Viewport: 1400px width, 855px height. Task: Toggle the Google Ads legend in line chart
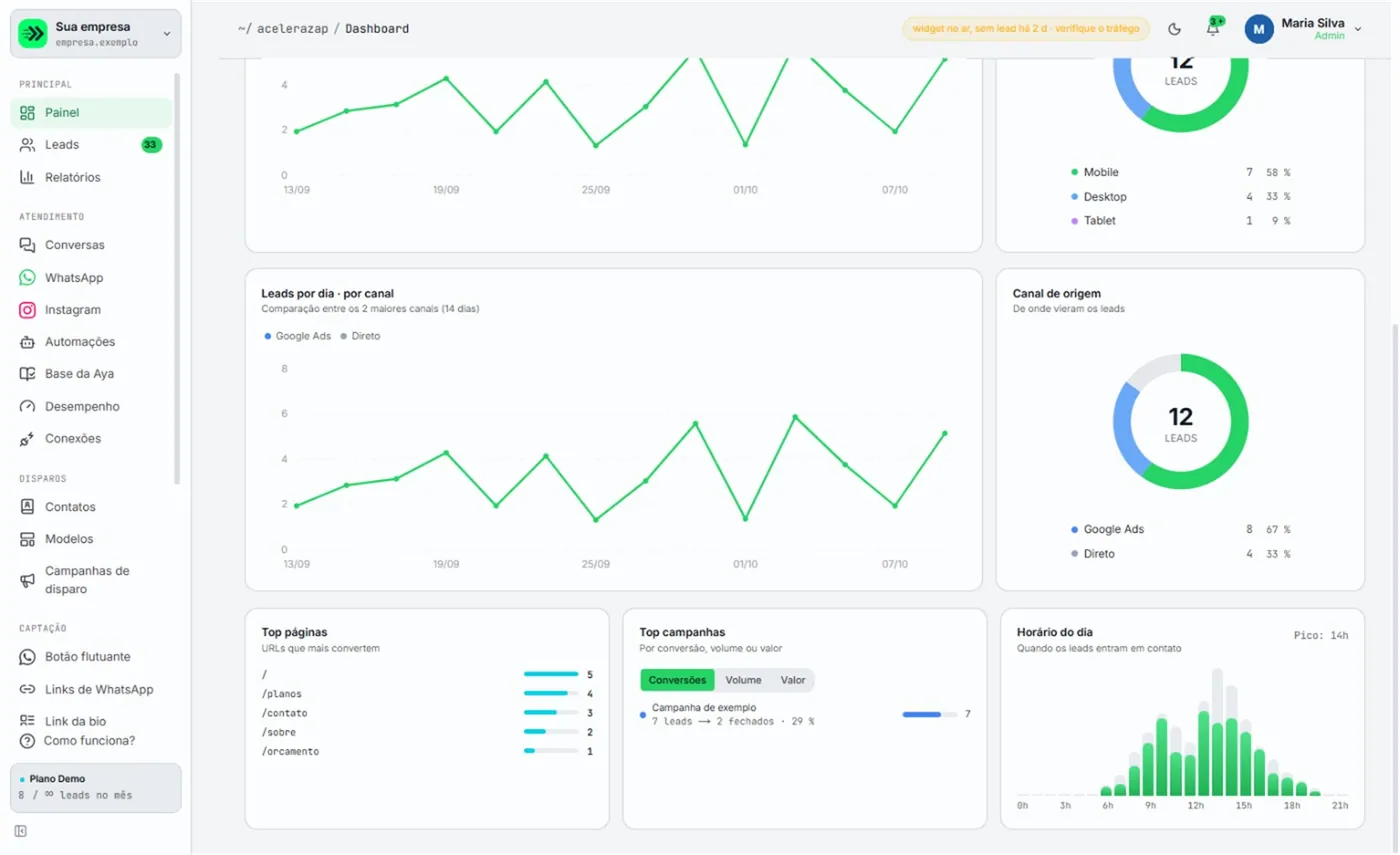coord(297,336)
